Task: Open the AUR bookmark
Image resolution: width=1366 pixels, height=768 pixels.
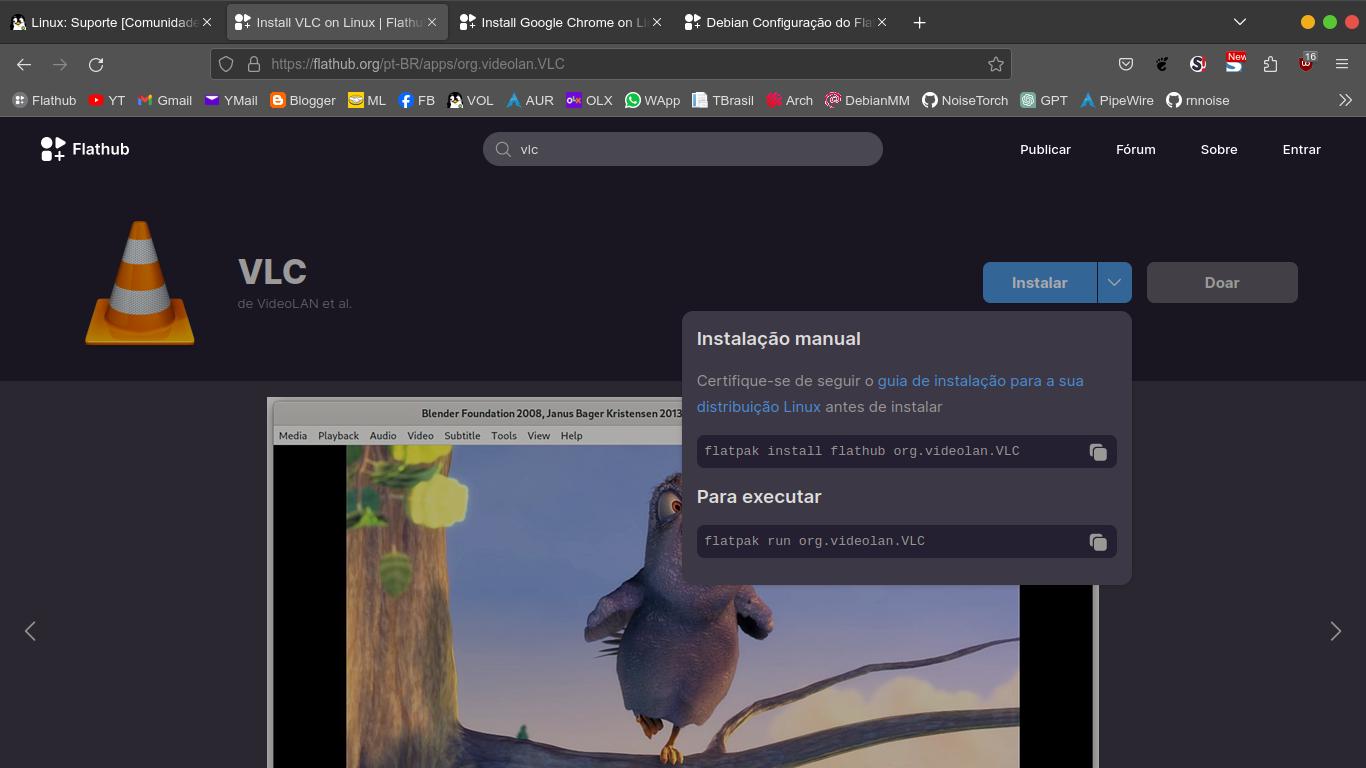Action: click(x=530, y=100)
